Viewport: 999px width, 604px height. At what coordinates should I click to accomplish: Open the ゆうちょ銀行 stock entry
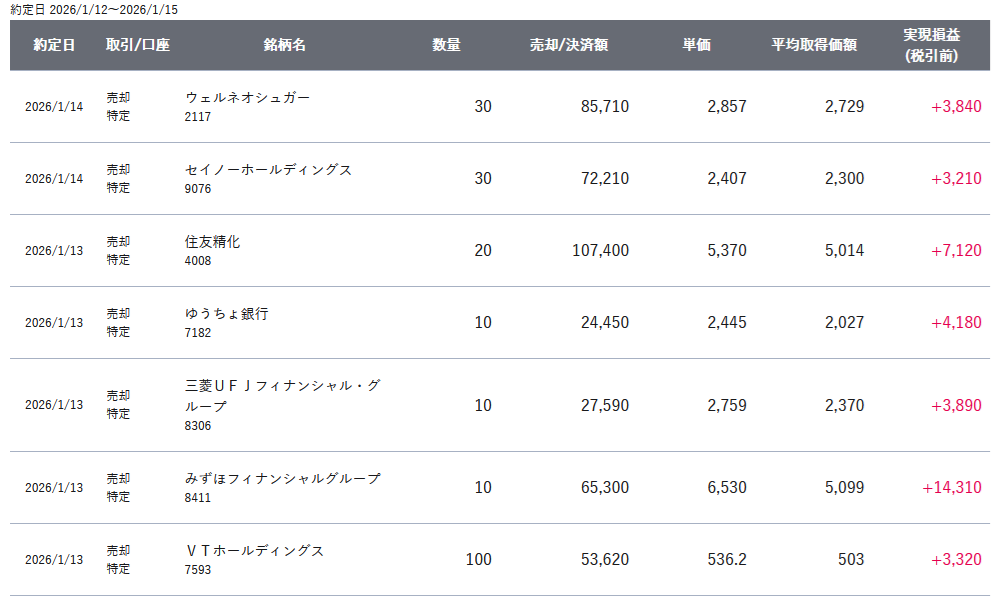click(x=226, y=313)
